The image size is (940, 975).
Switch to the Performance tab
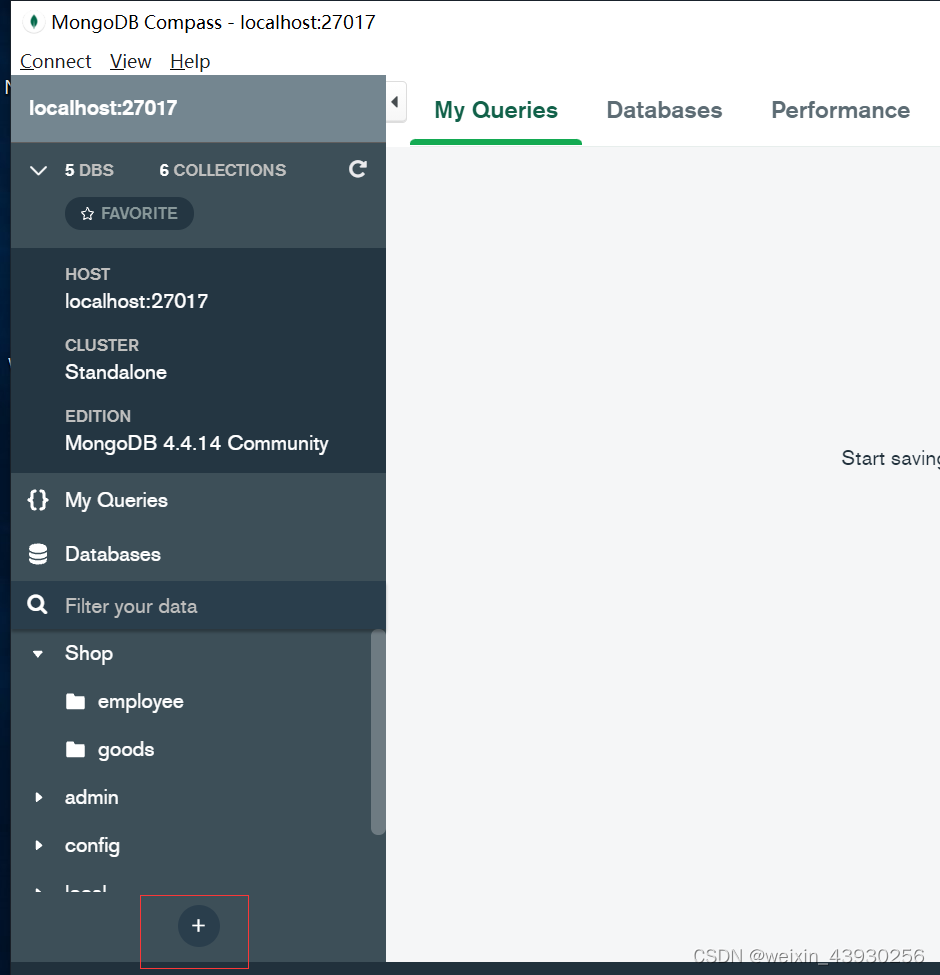841,110
